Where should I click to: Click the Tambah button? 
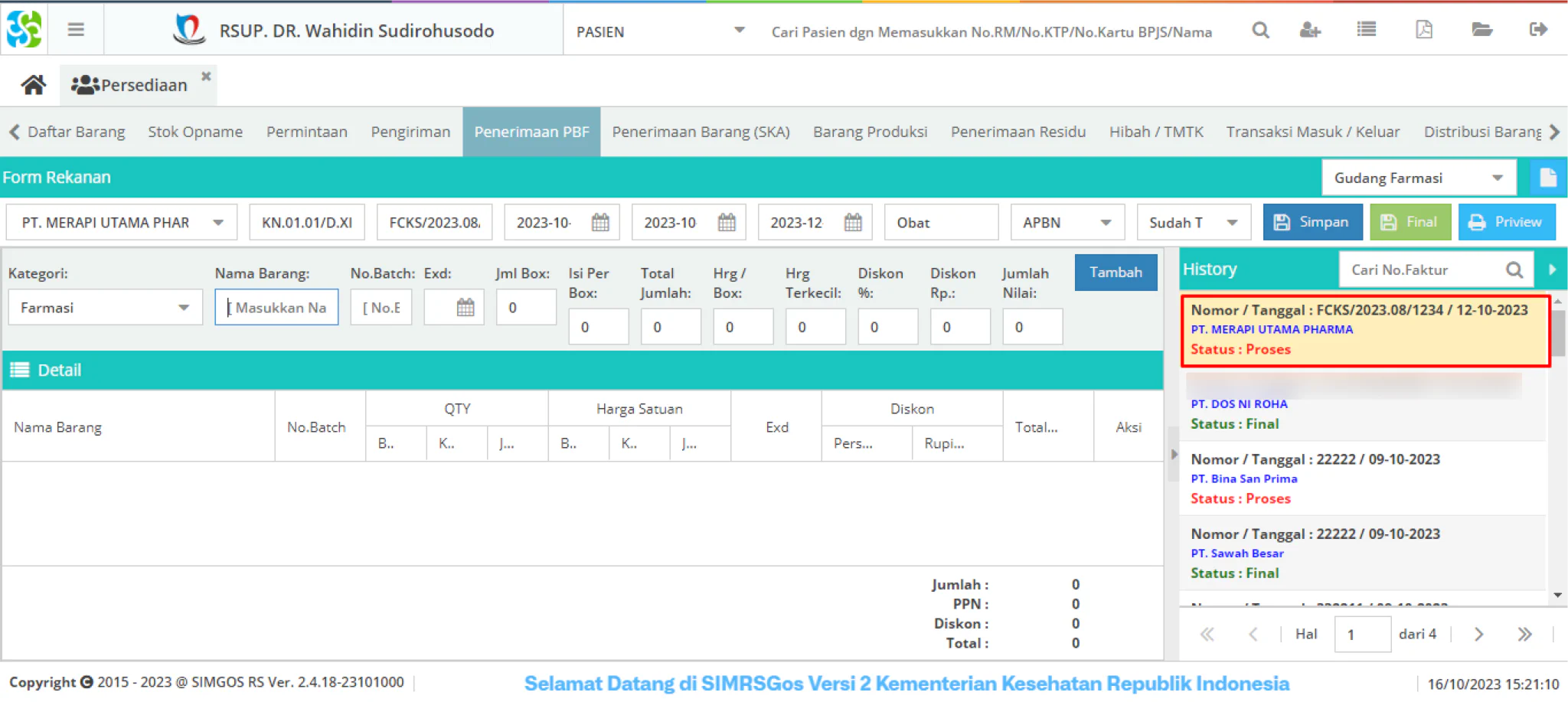click(1116, 273)
